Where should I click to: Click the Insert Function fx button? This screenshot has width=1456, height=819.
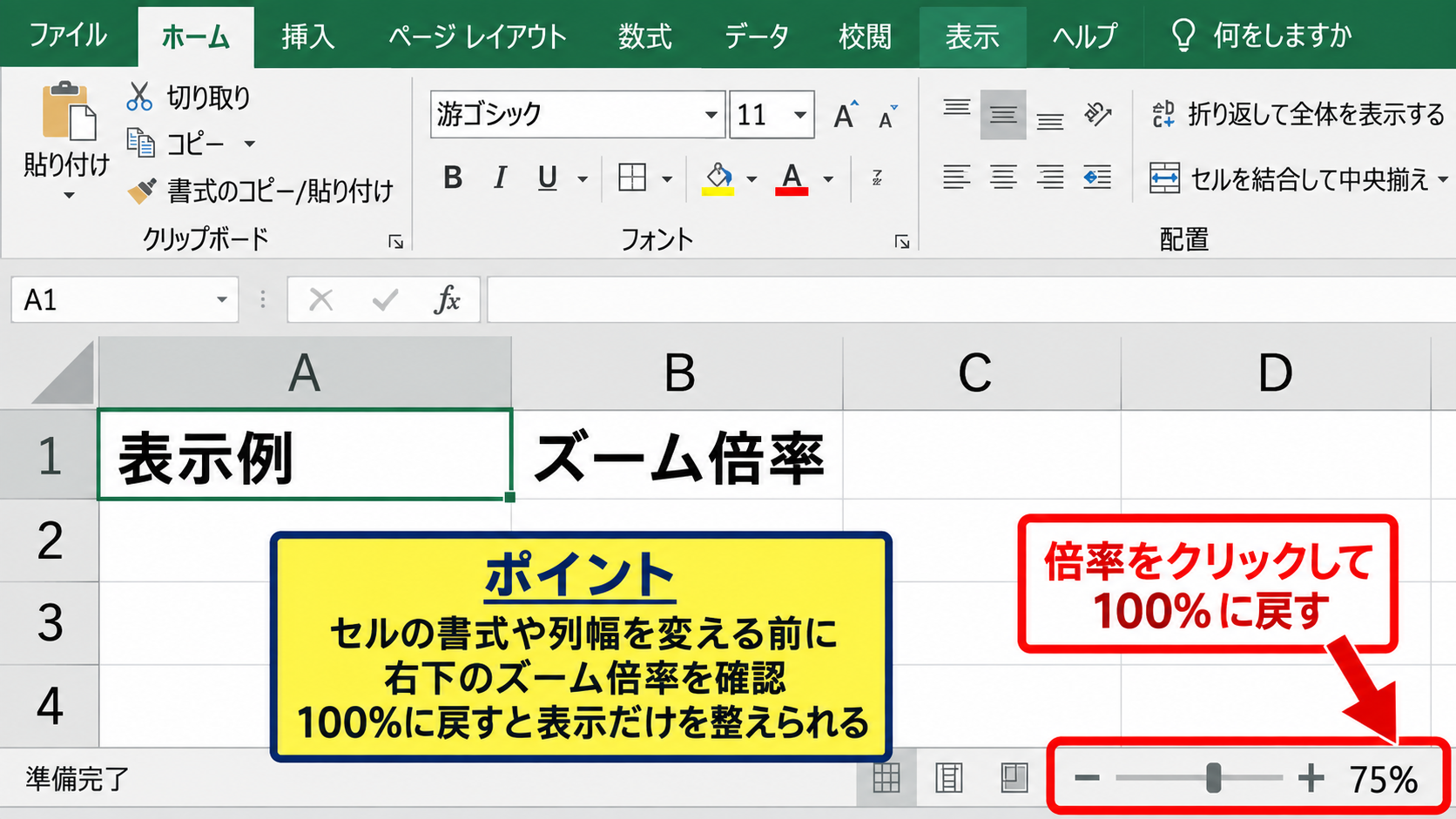click(x=448, y=300)
